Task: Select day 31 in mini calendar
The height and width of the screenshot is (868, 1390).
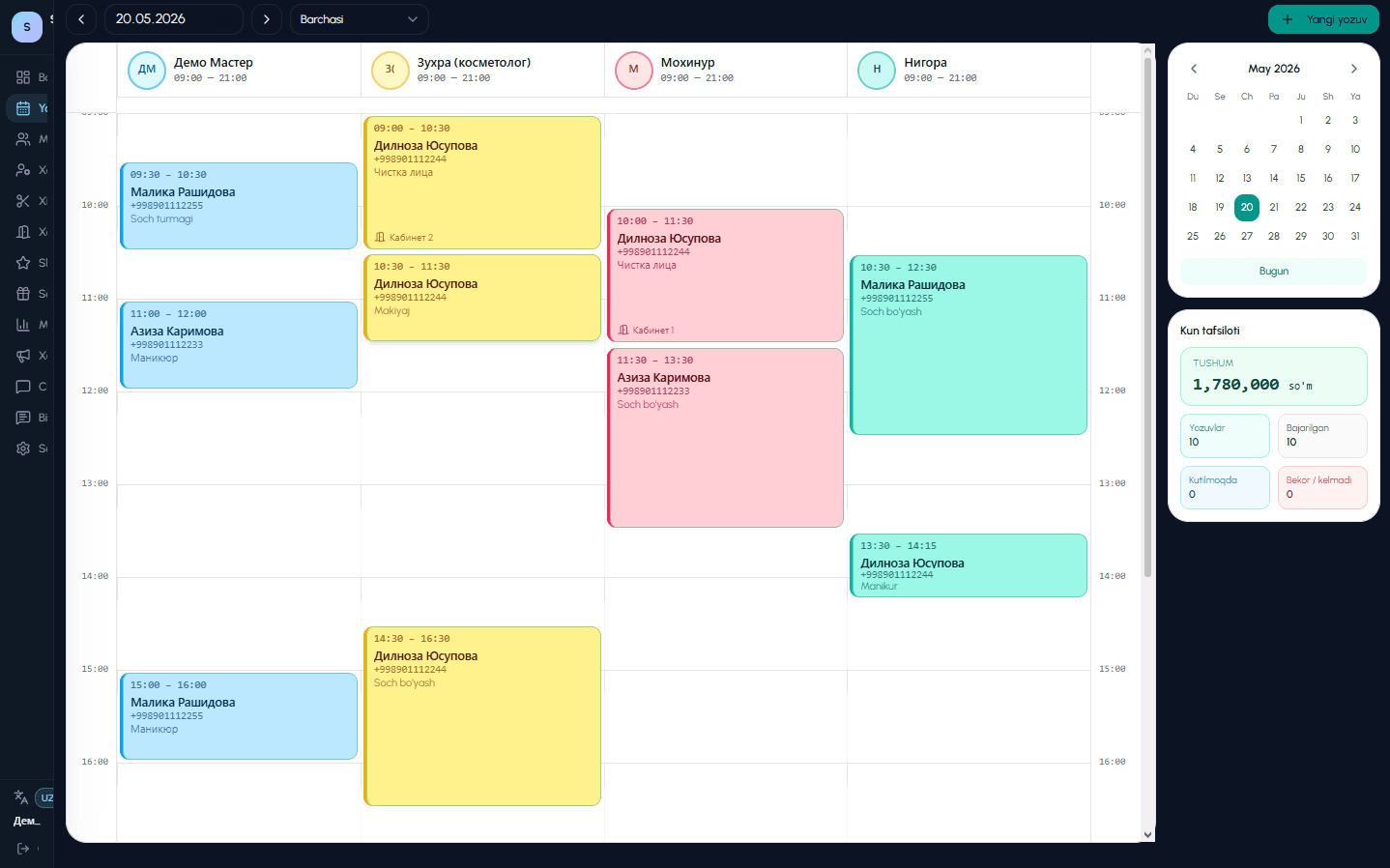Action: tap(1355, 236)
